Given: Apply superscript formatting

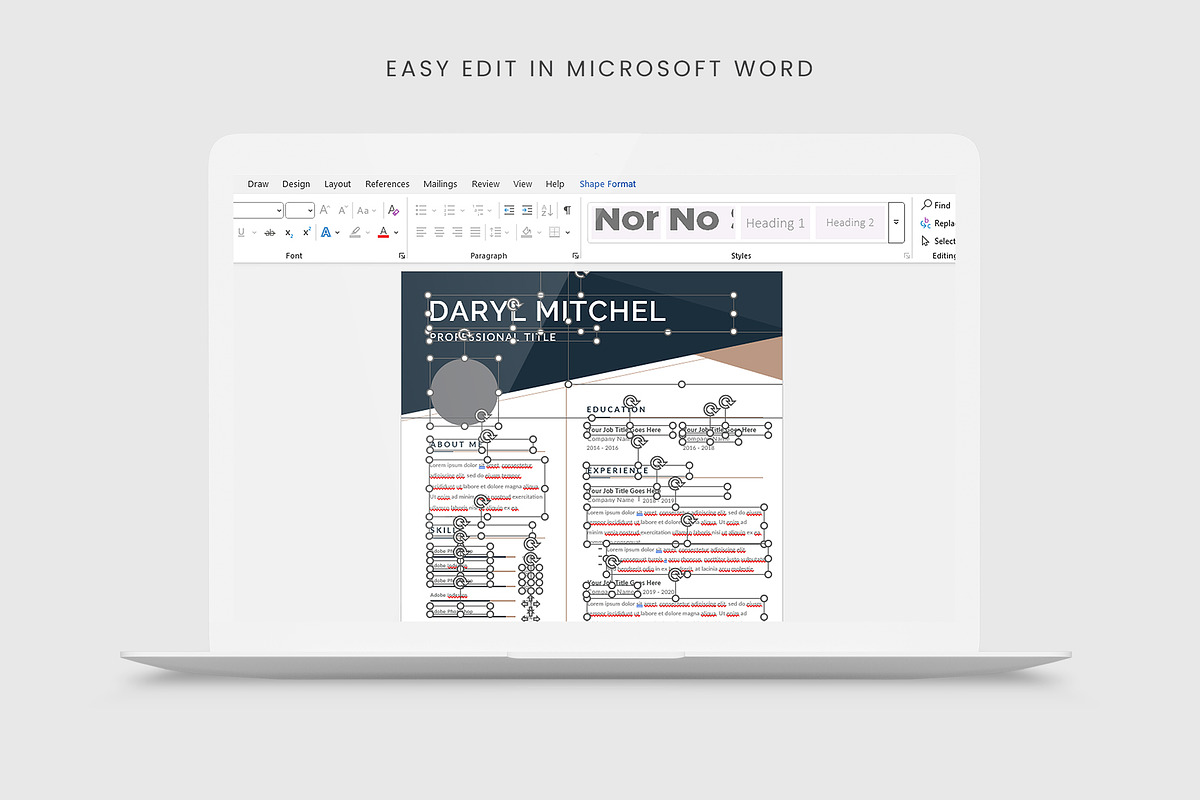Looking at the screenshot, I should 307,232.
